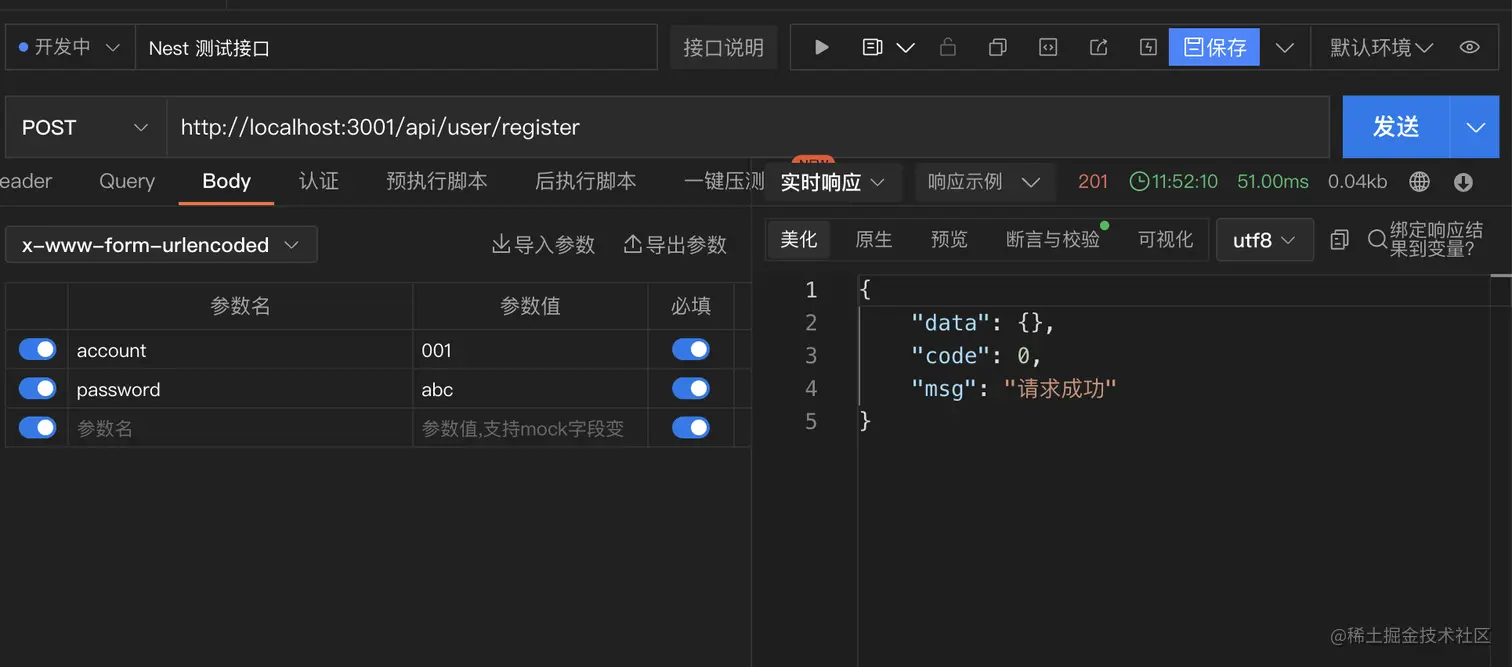
Task: Click the "code": 0 response line
Action: tap(976, 355)
